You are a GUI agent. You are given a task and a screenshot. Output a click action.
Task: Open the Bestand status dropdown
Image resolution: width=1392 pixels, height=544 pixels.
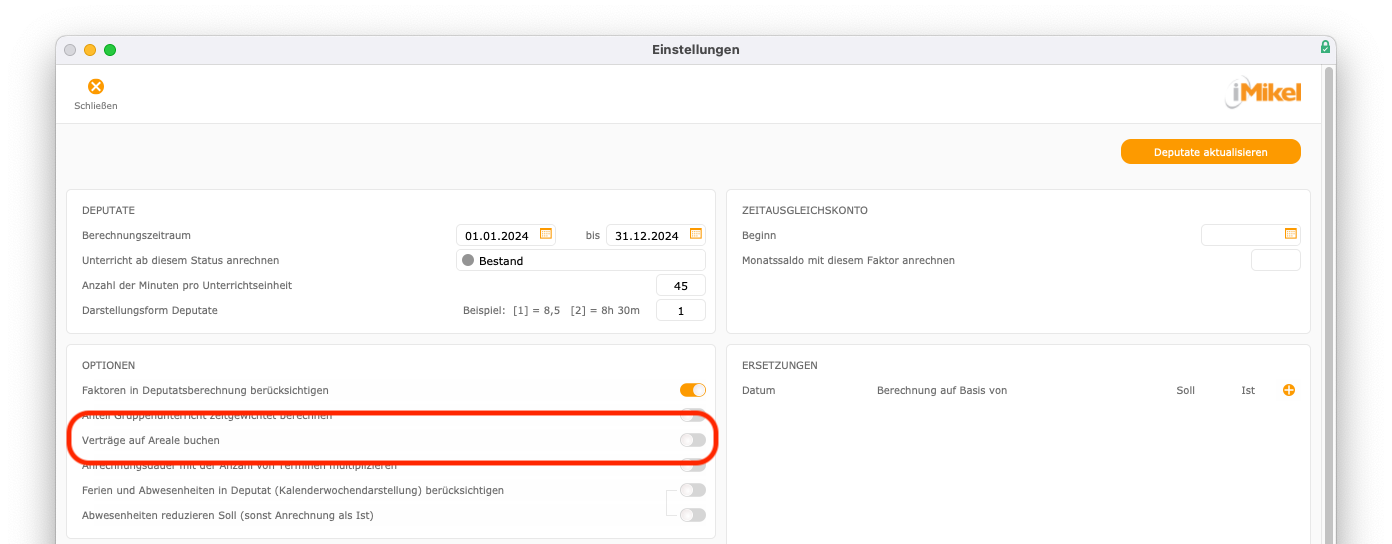pos(581,260)
